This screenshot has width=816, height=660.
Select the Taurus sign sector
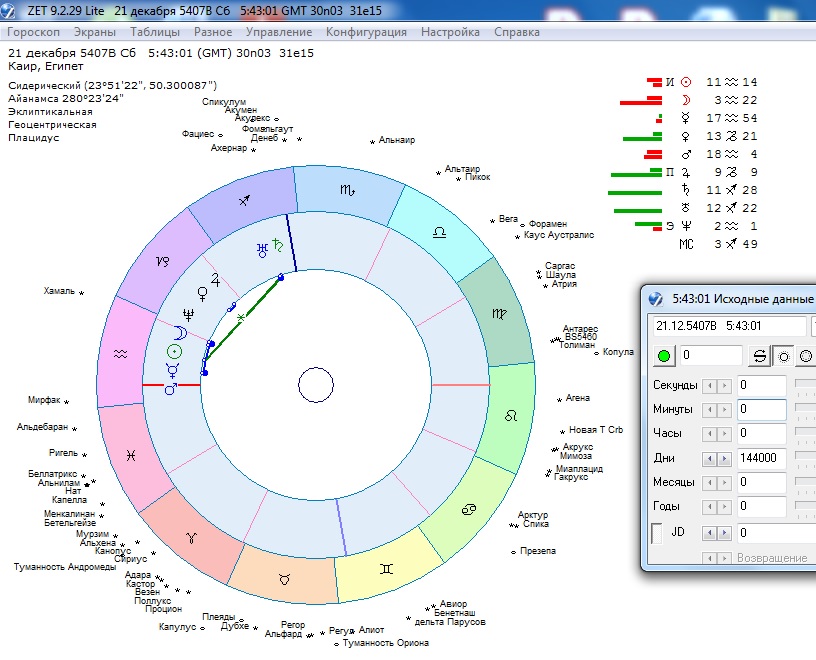284,579
